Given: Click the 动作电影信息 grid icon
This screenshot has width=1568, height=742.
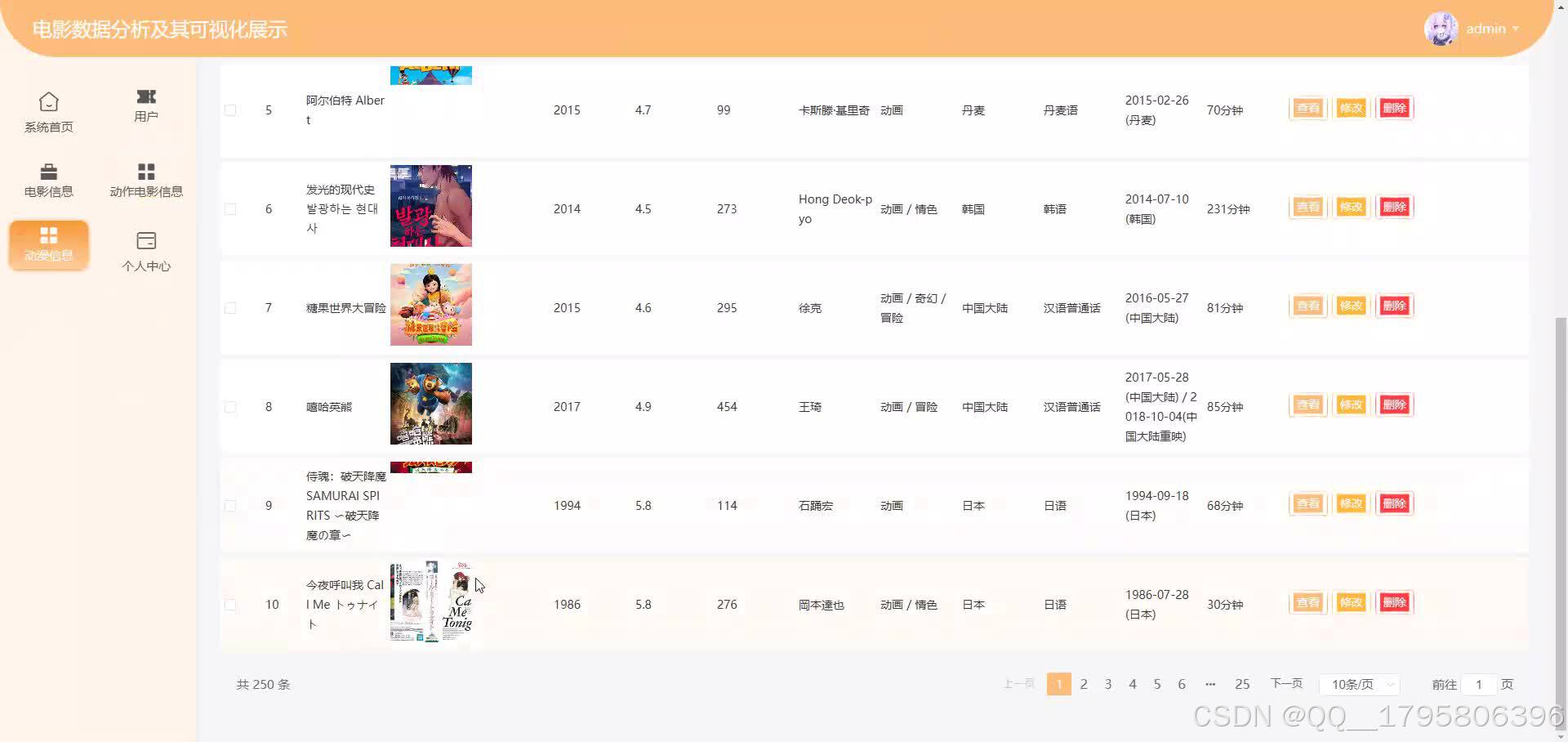Looking at the screenshot, I should (145, 170).
